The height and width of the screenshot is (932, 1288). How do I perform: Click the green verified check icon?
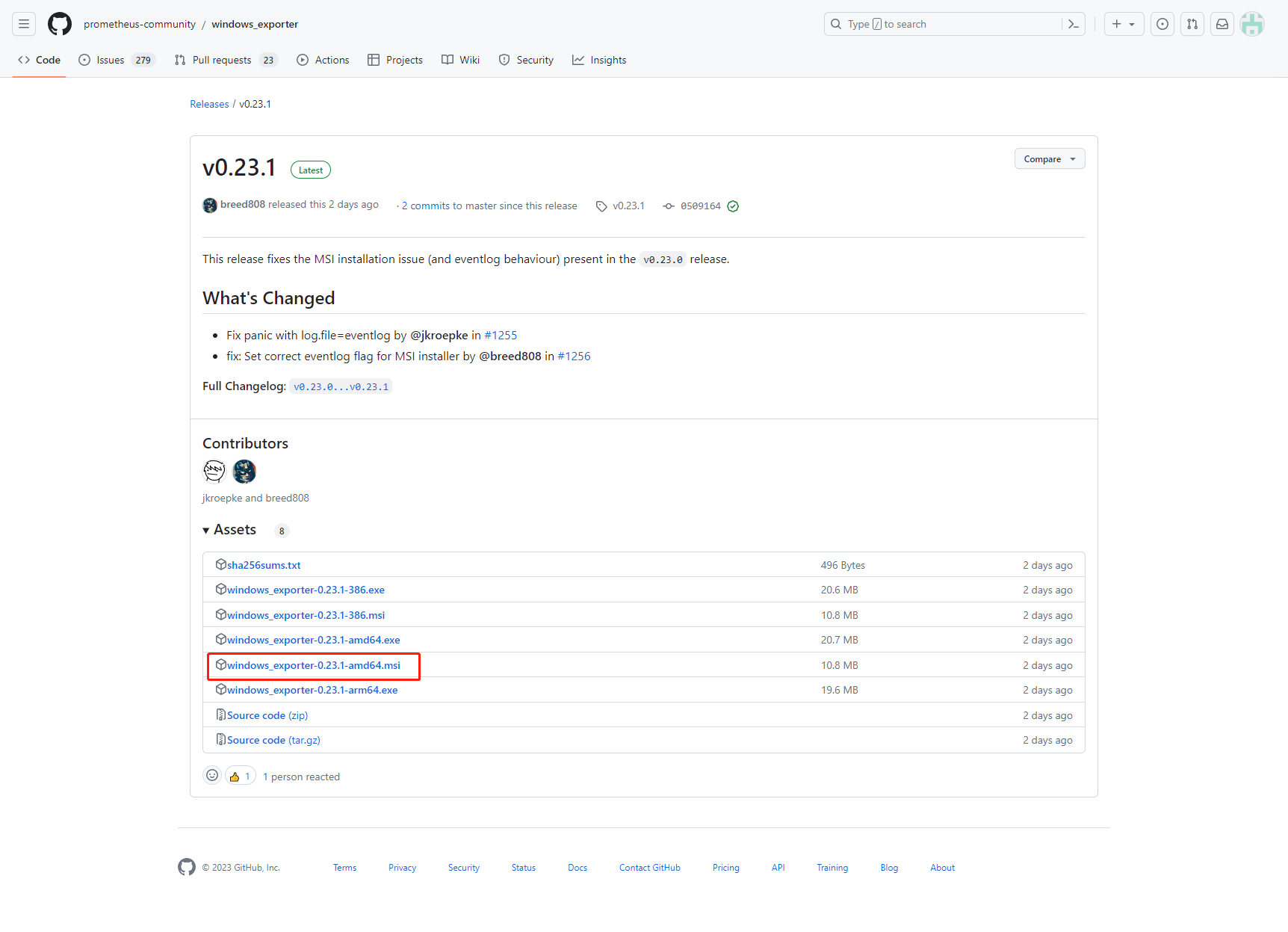coord(733,206)
